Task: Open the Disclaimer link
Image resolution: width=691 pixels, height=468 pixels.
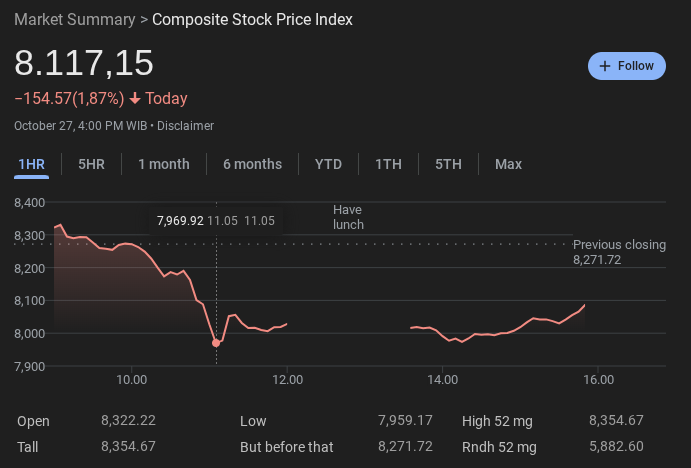Action: [x=186, y=126]
